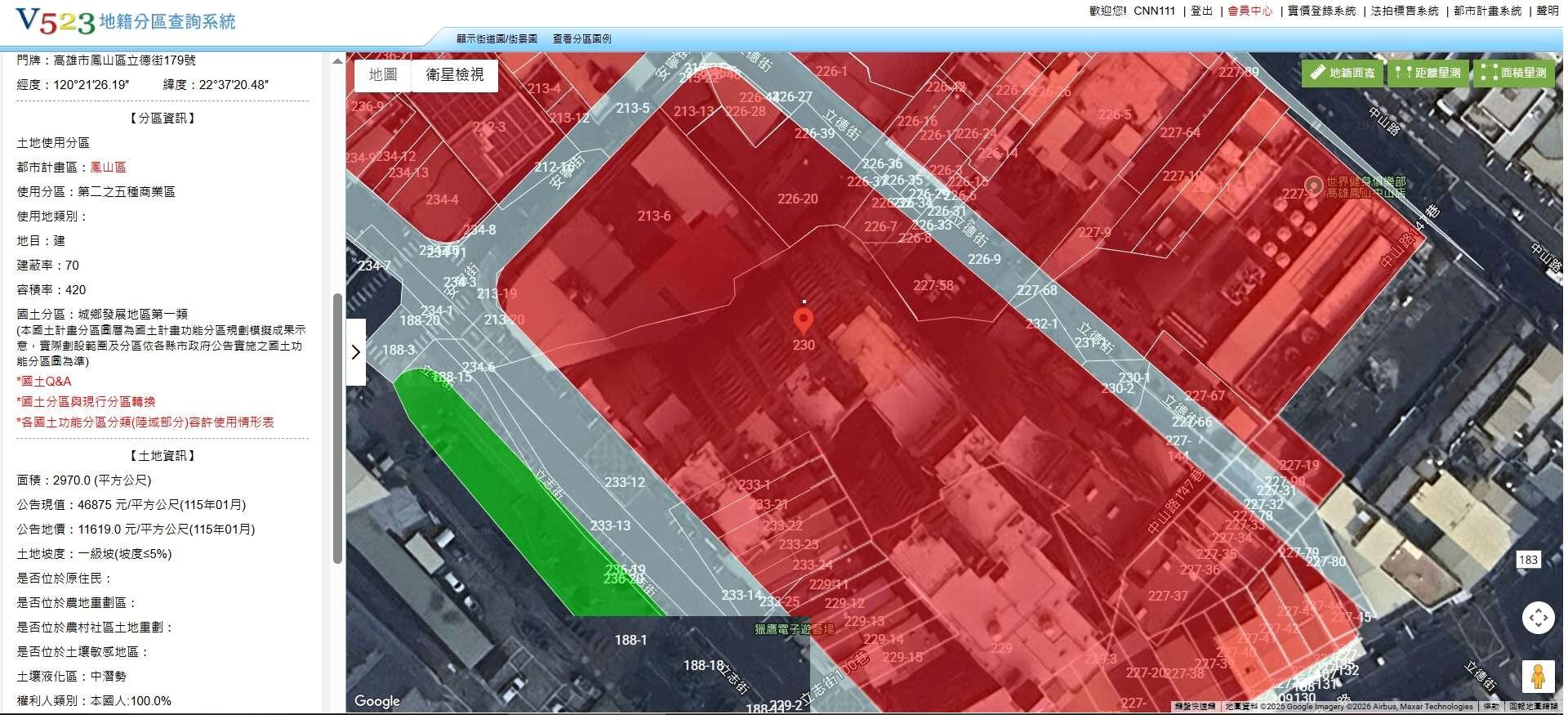Select the 地籍面查 parcel lookup tool
This screenshot has width=1568, height=715.
coord(1343,73)
